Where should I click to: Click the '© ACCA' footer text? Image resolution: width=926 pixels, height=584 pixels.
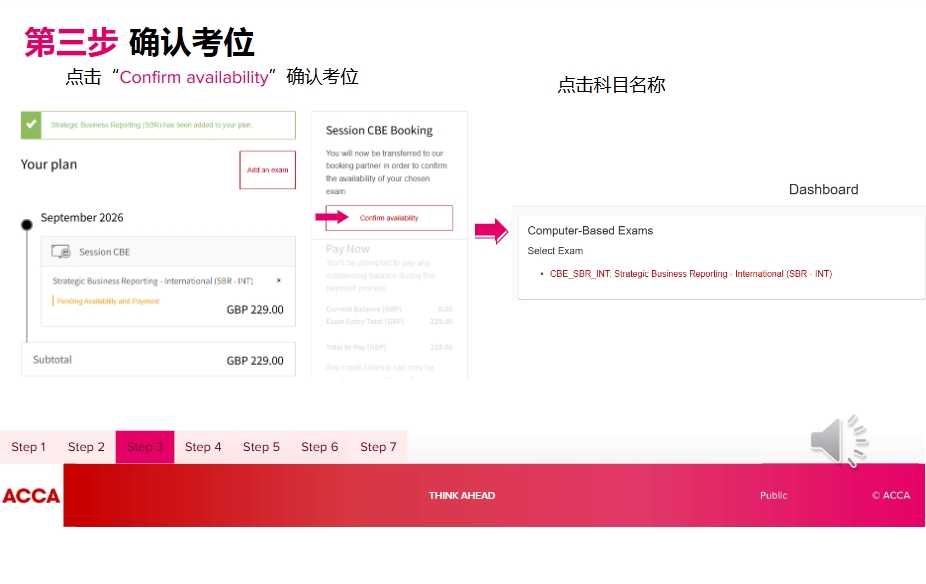[x=891, y=495]
